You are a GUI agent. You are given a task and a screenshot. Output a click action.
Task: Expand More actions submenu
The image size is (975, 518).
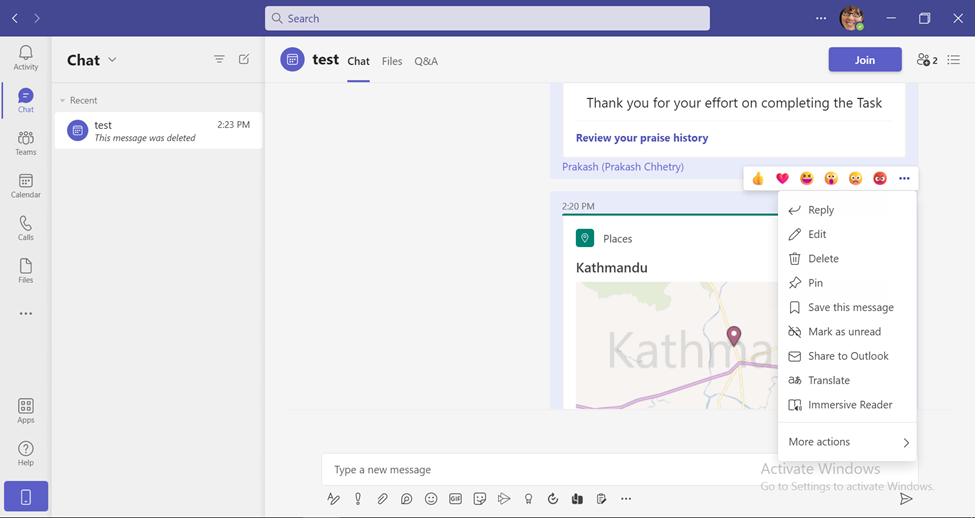847,442
